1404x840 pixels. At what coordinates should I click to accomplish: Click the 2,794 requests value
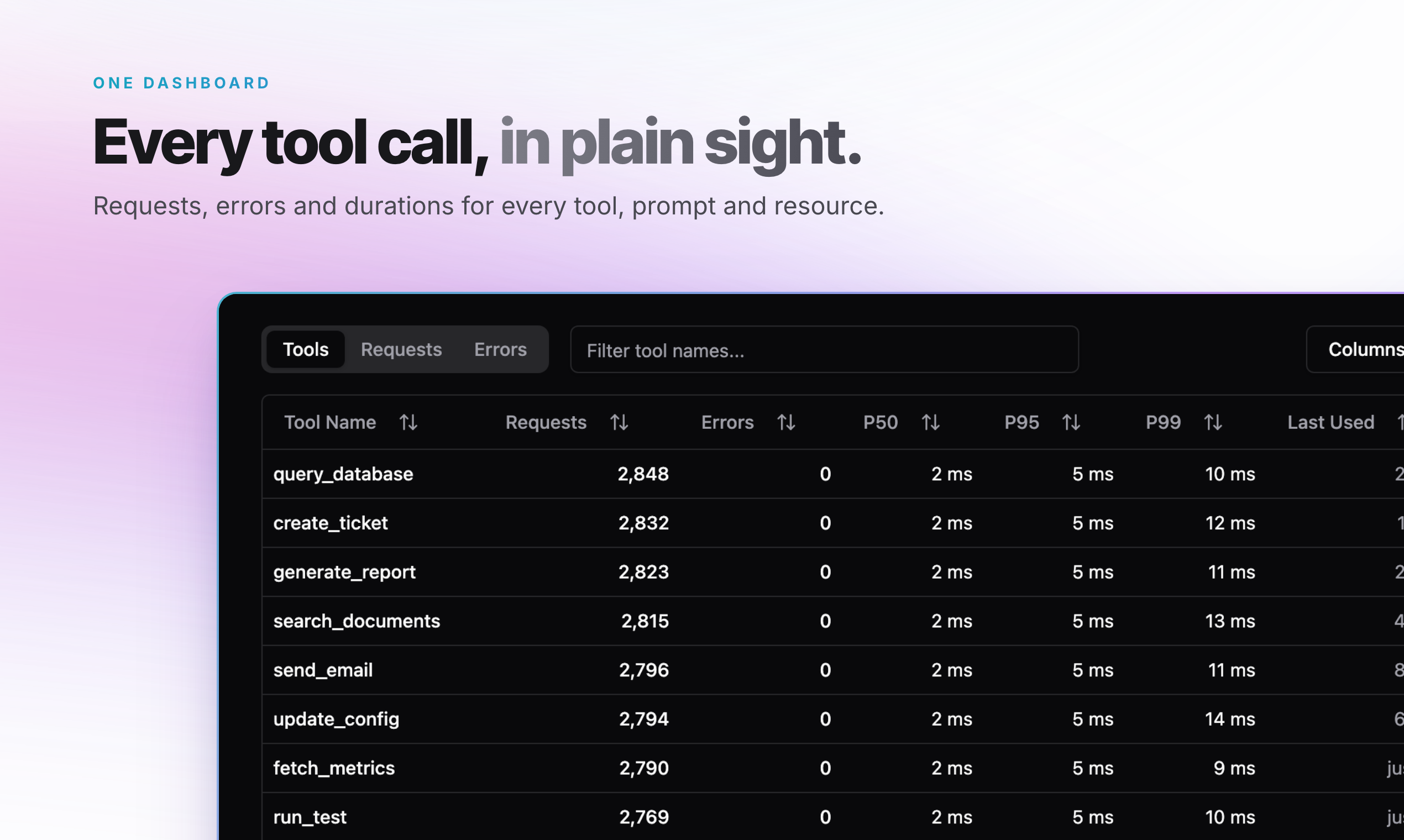[644, 720]
